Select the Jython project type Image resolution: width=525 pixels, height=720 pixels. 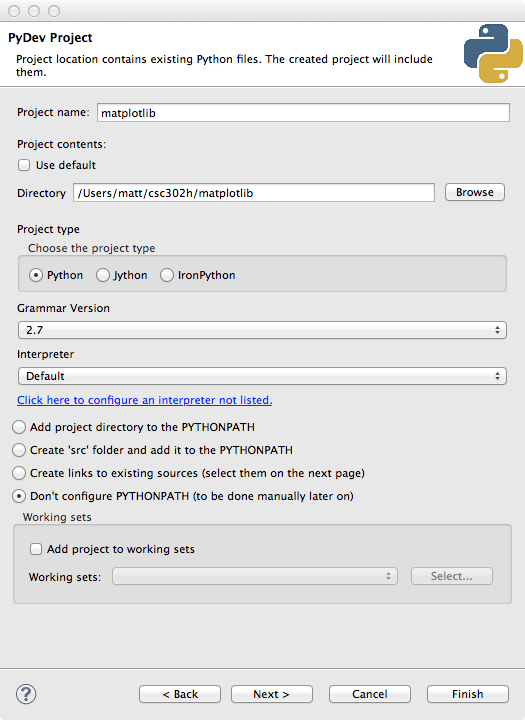(103, 275)
